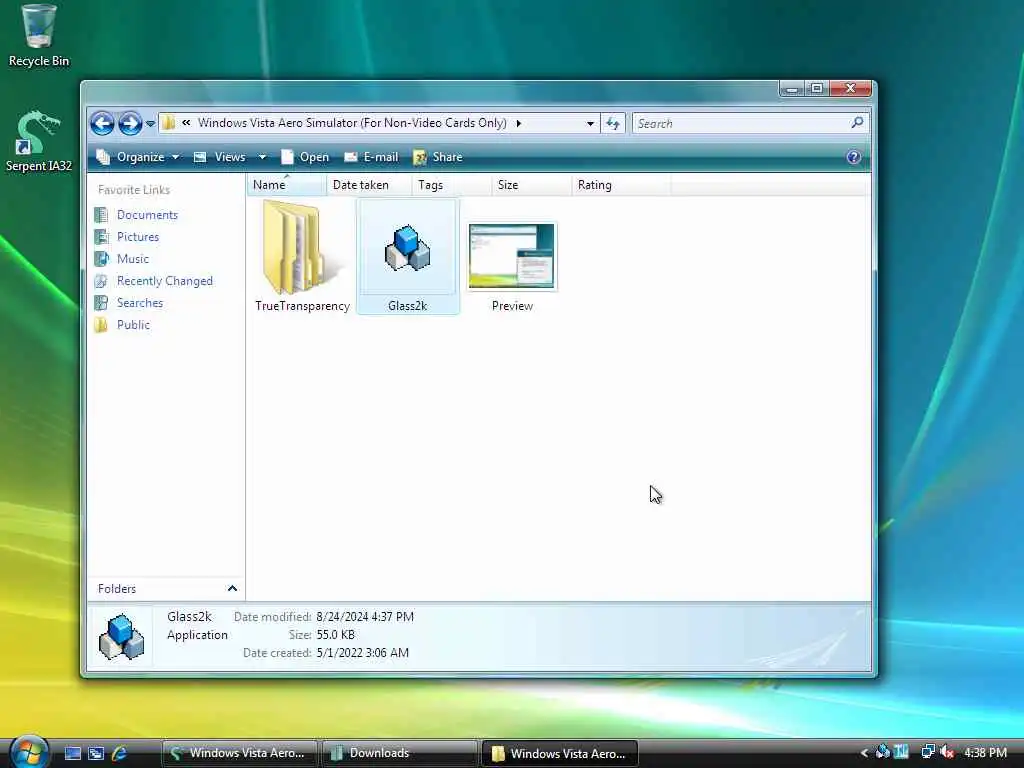Expand the Views dropdown arrow
The image size is (1024, 768).
pos(262,157)
